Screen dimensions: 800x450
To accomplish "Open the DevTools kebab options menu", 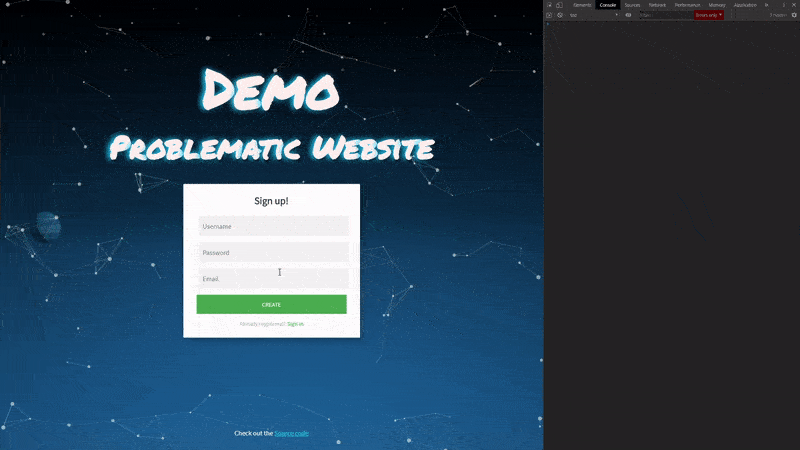I will (784, 5).
